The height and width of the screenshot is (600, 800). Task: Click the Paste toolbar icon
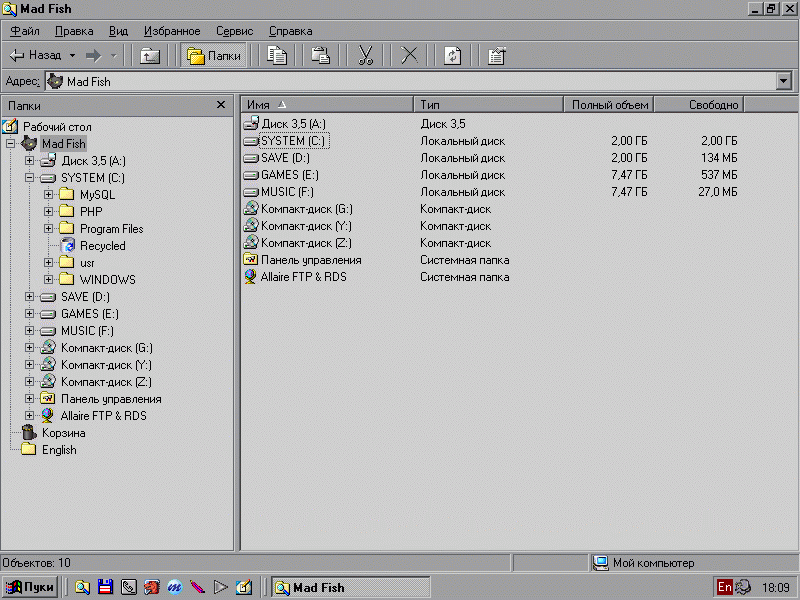pos(320,56)
